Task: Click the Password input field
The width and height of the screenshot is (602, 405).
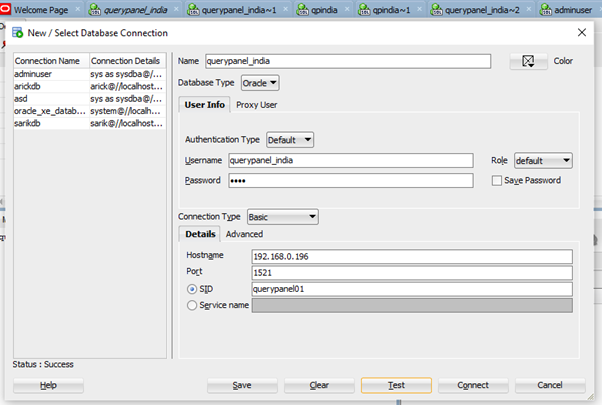Action: point(351,180)
